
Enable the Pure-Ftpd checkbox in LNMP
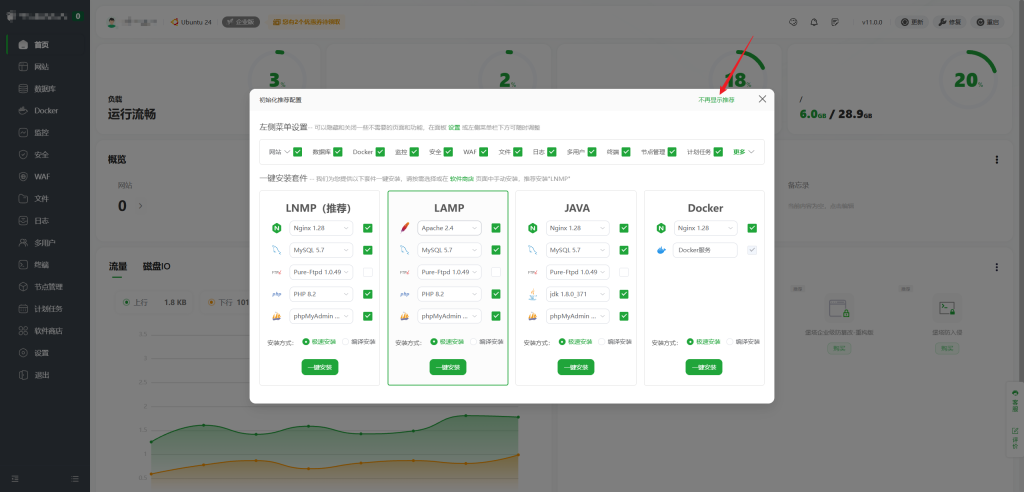(368, 272)
